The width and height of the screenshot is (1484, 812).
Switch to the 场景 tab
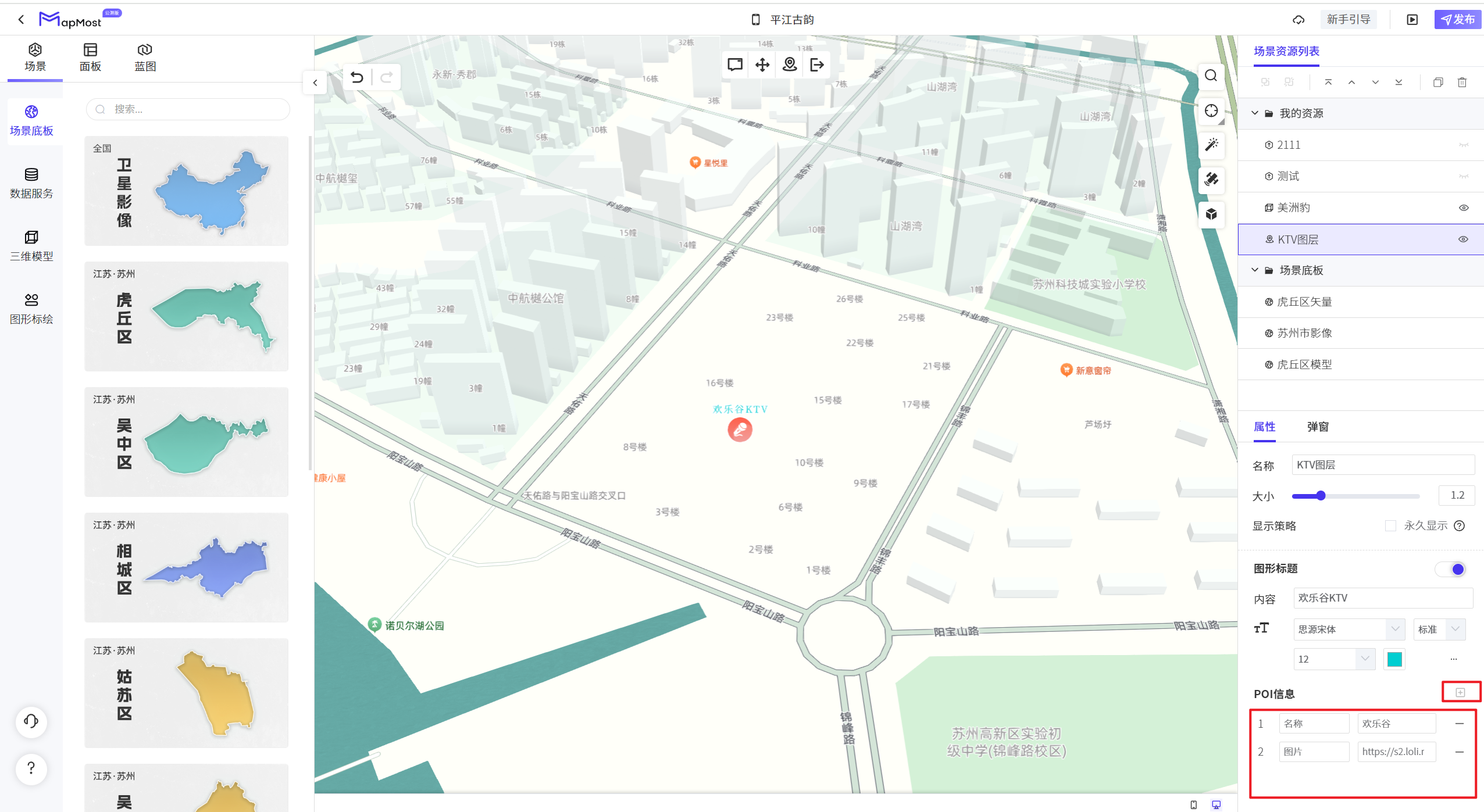[x=35, y=58]
